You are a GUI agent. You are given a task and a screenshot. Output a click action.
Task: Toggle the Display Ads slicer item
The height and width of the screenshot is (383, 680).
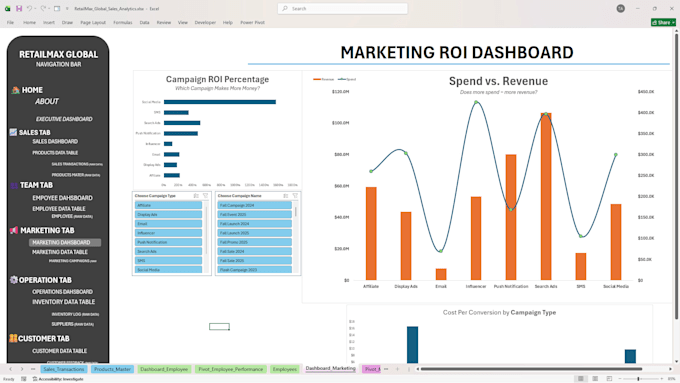tap(168, 214)
